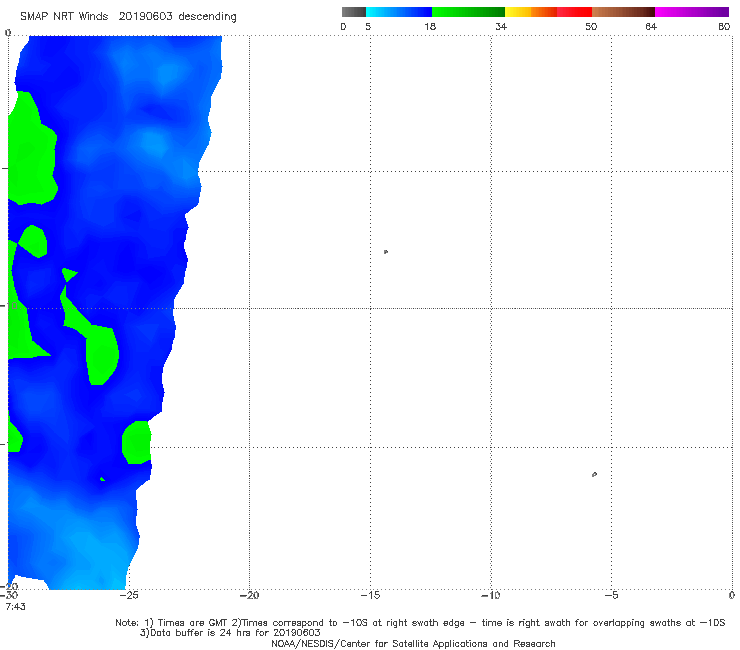Image resolution: width=740 pixels, height=650 pixels.
Task: Click the longitude axis label '-5'
Action: tap(611, 595)
